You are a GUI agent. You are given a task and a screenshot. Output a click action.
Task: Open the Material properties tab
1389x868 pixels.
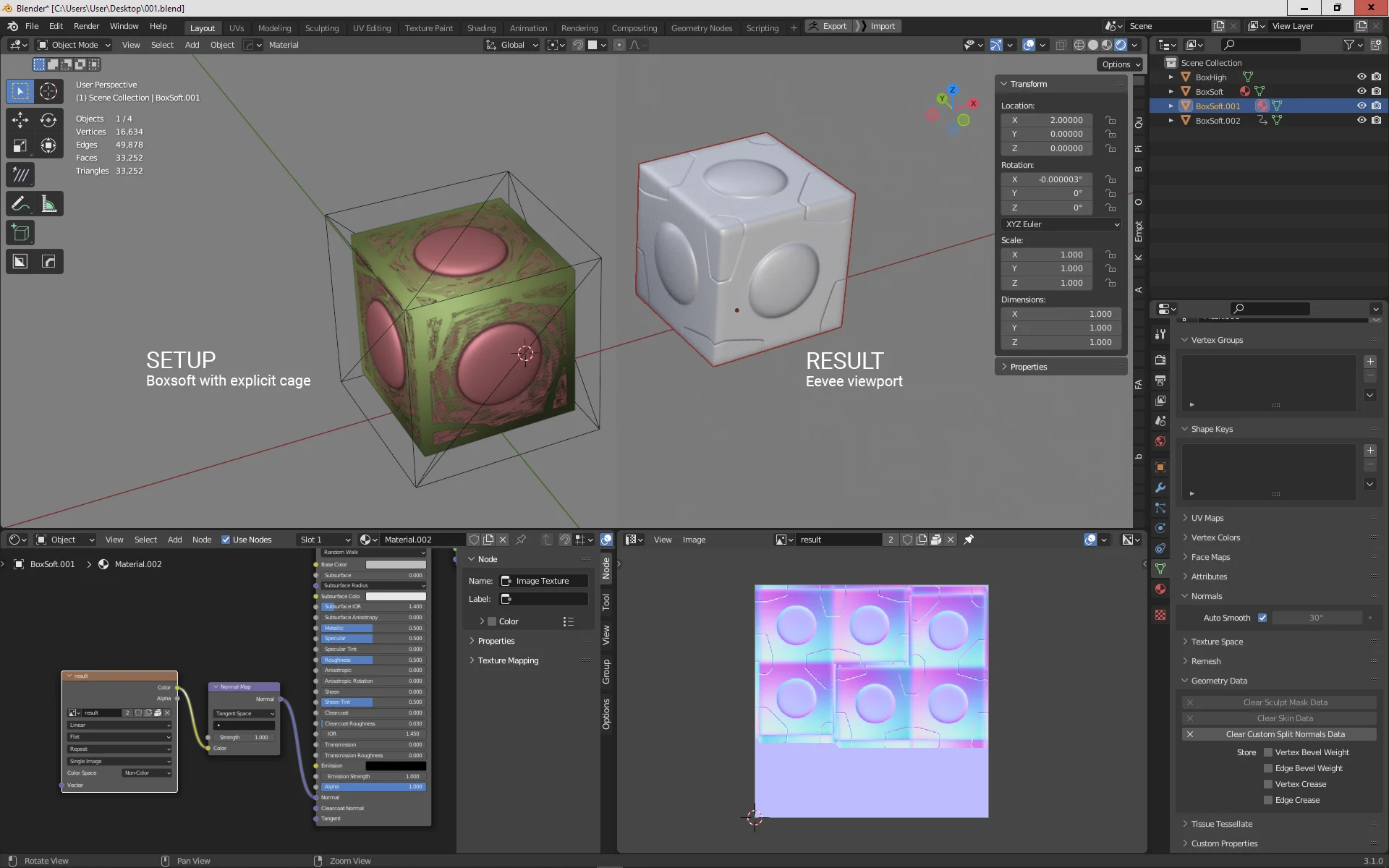tap(1160, 589)
